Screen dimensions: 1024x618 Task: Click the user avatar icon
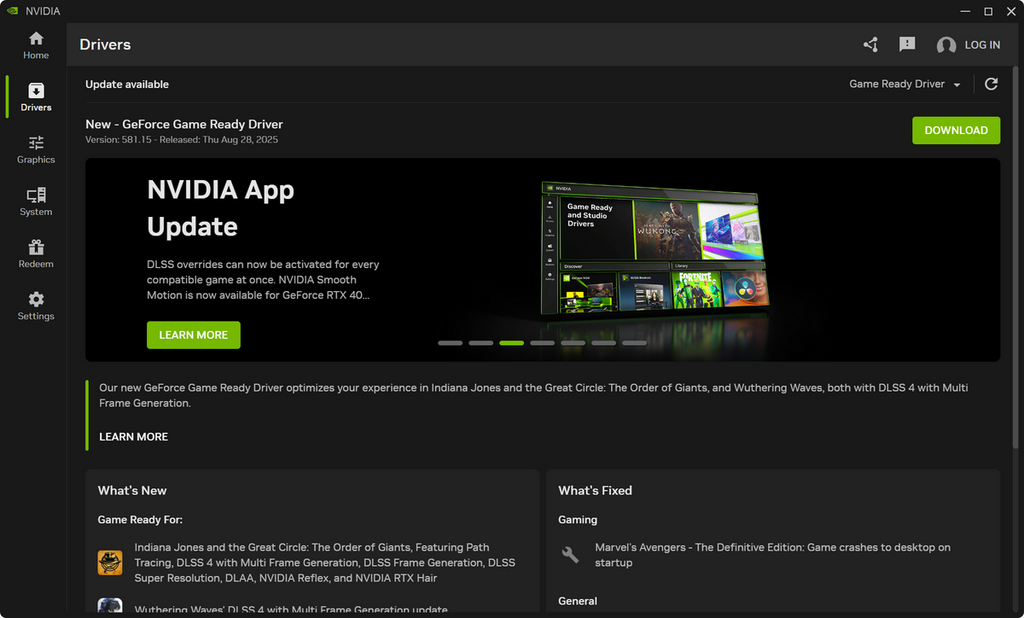point(946,45)
